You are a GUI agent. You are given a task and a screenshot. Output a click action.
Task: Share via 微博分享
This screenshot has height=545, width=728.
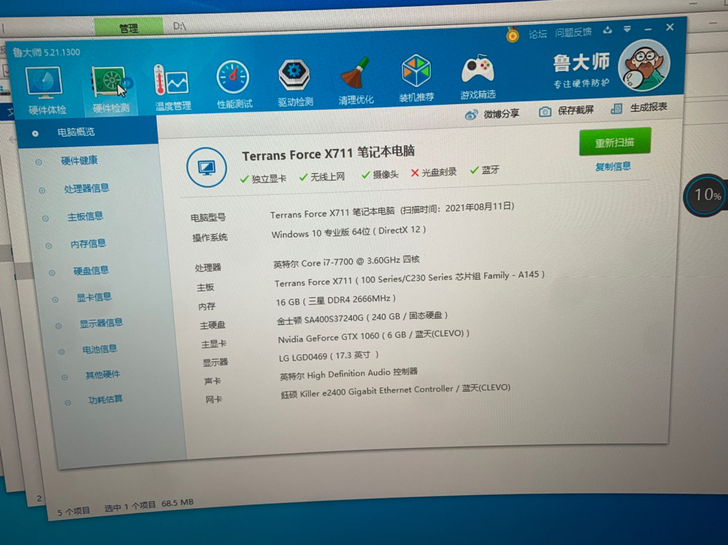[492, 114]
